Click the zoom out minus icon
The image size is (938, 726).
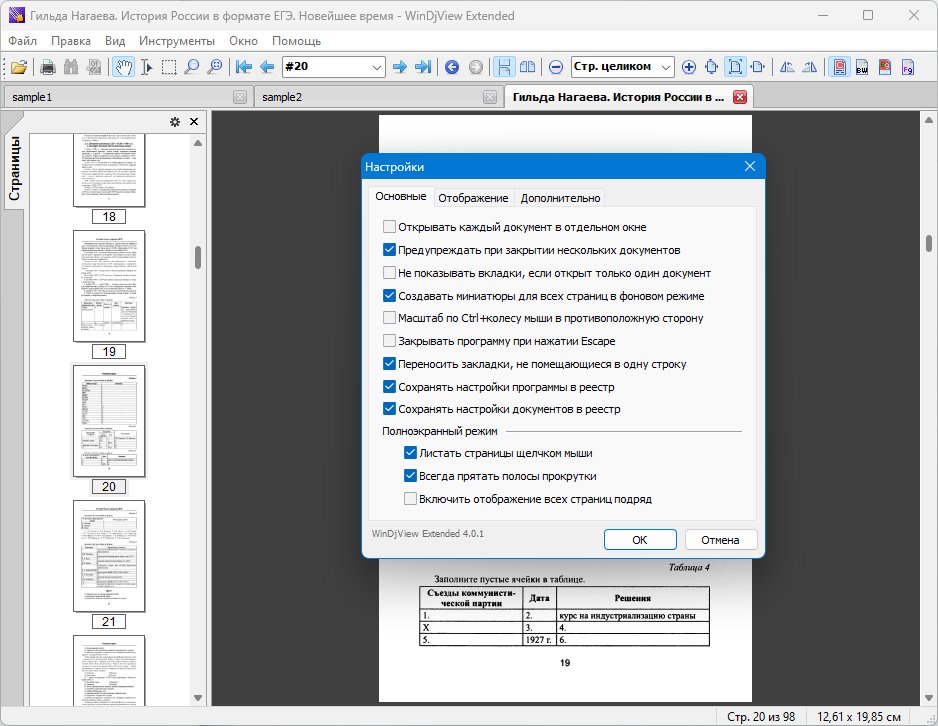[556, 67]
